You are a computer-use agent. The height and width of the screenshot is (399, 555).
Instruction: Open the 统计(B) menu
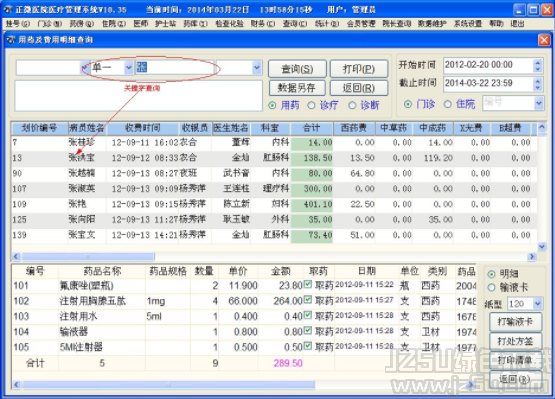327,24
